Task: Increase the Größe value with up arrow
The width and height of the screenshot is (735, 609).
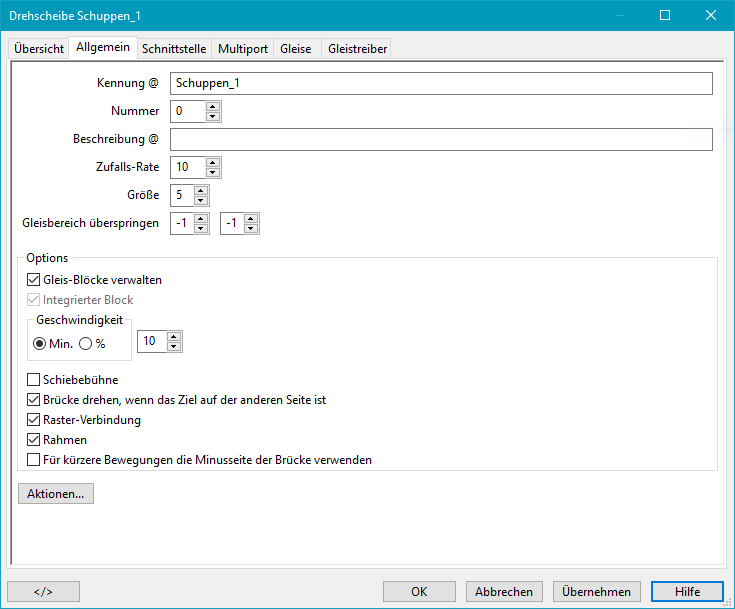Action: tap(201, 190)
